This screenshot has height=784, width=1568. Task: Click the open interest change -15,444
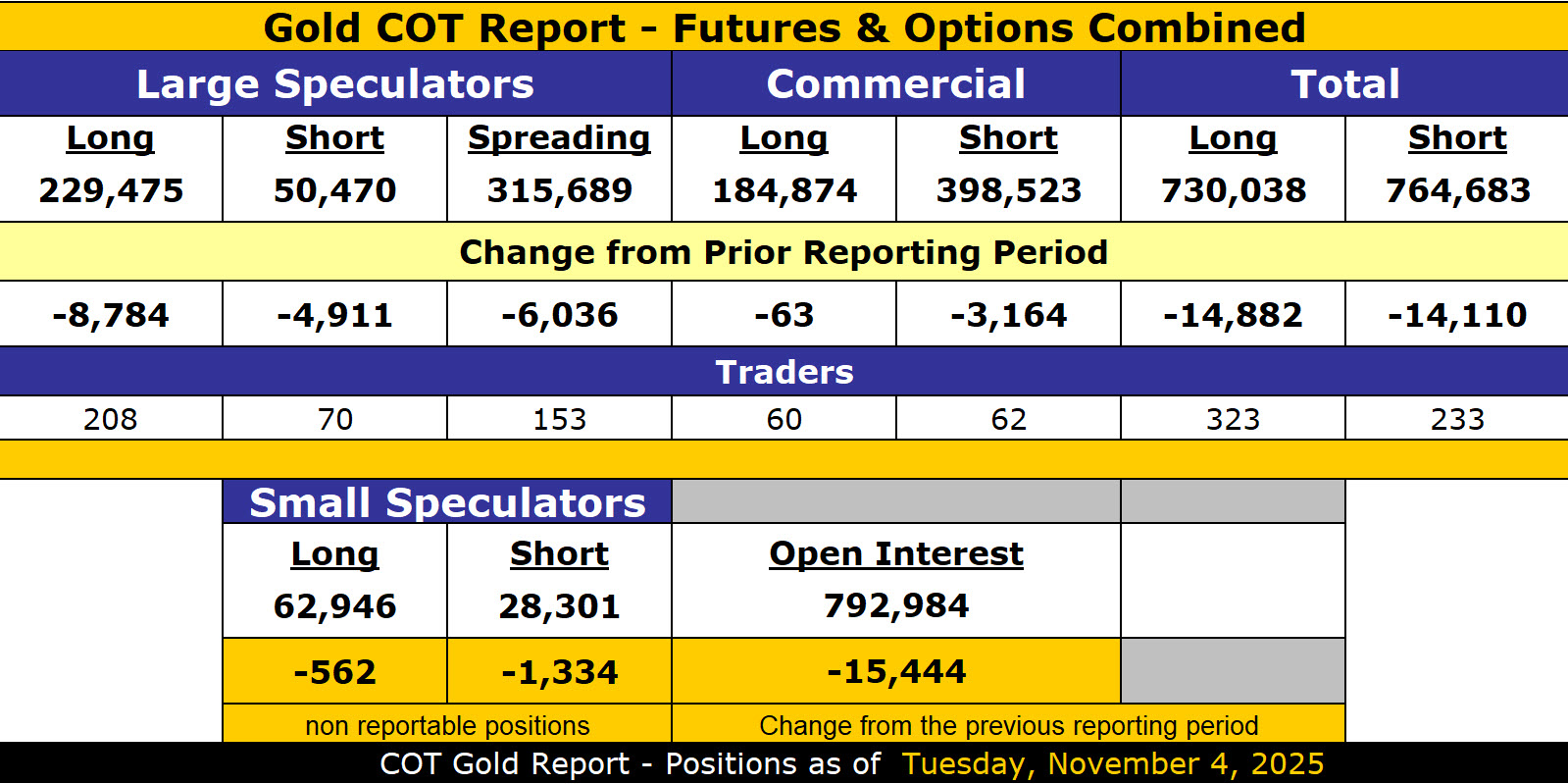pos(895,671)
